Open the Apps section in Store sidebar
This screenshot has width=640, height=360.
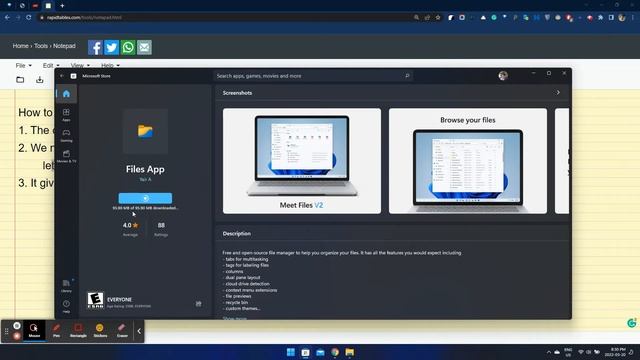coord(66,114)
